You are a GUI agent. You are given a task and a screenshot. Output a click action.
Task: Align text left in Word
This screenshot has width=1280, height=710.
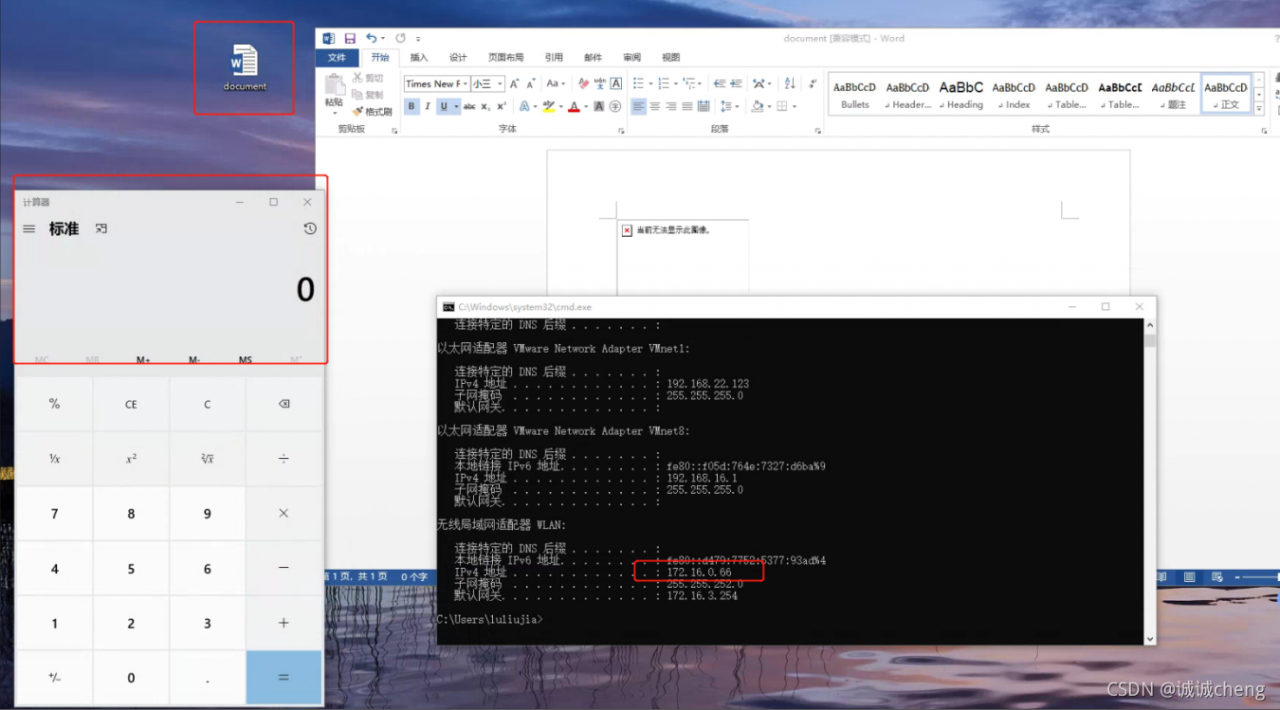[x=638, y=106]
